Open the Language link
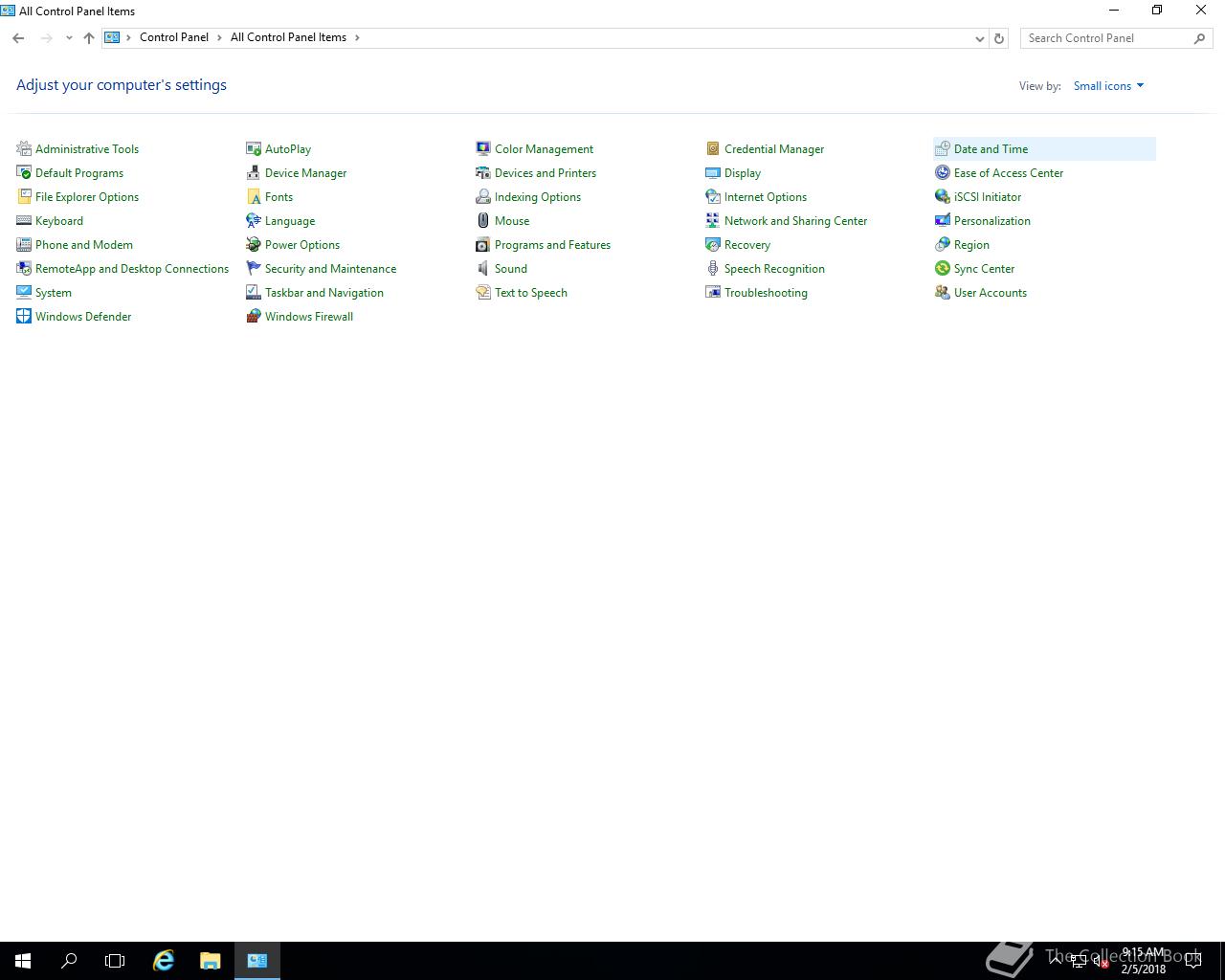This screenshot has height=980, width=1225. (290, 220)
